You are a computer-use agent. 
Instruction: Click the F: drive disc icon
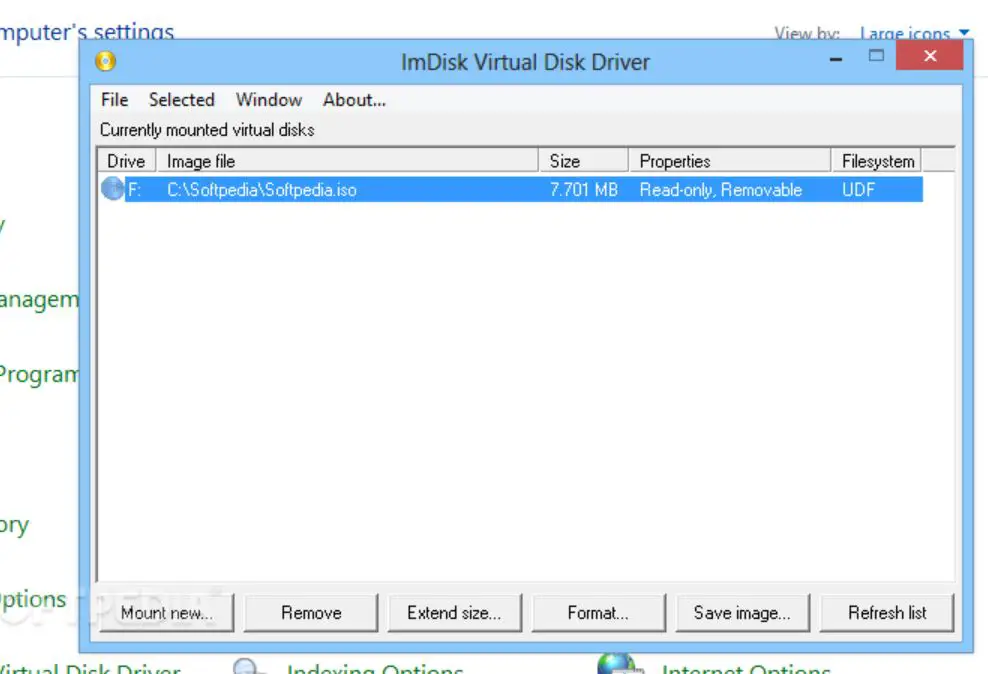tap(113, 189)
